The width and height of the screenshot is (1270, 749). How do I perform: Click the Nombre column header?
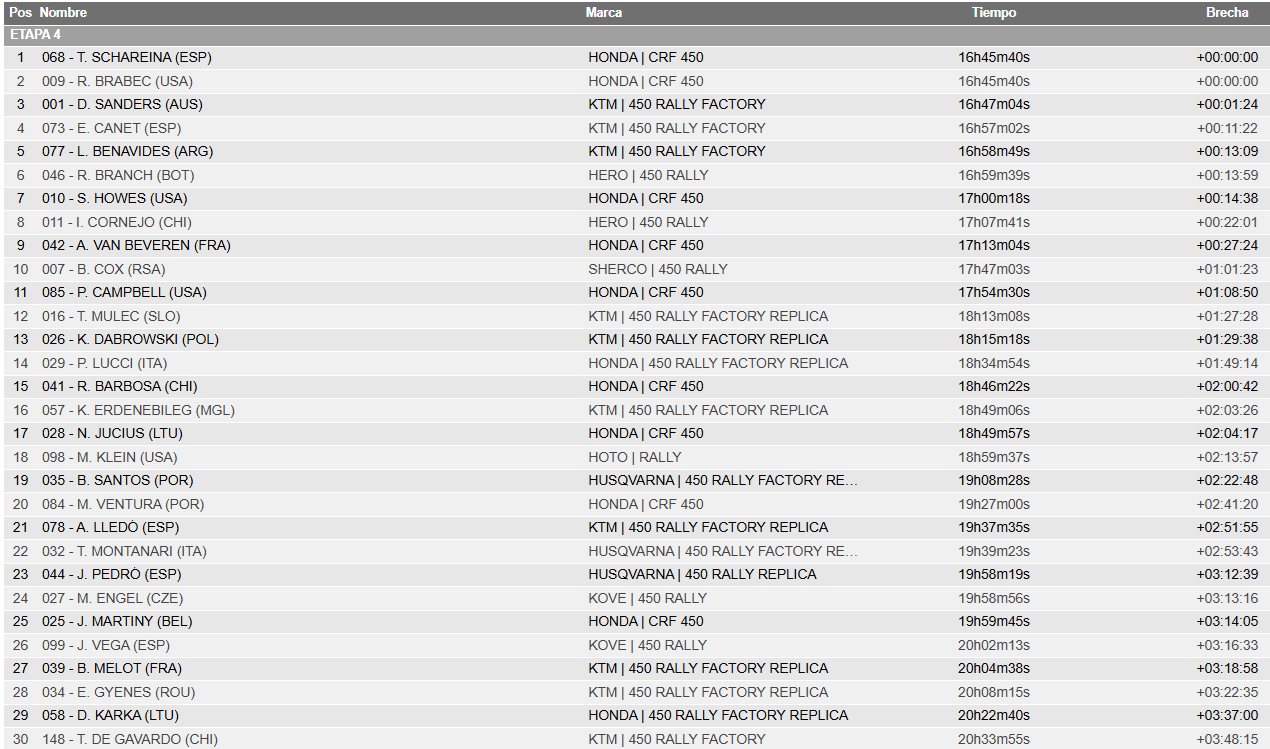click(63, 12)
